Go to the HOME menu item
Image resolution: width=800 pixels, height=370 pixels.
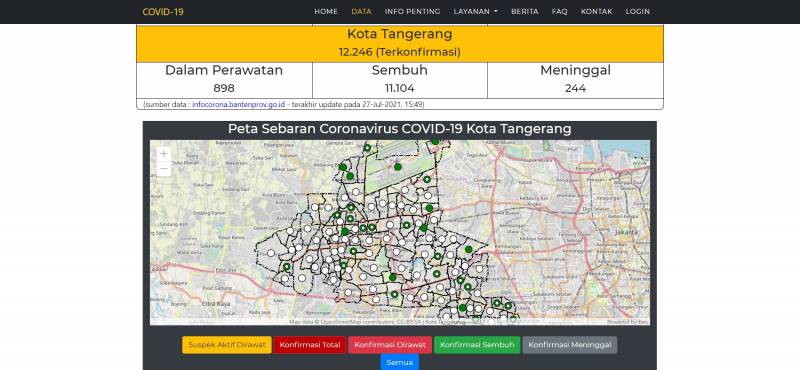[326, 12]
